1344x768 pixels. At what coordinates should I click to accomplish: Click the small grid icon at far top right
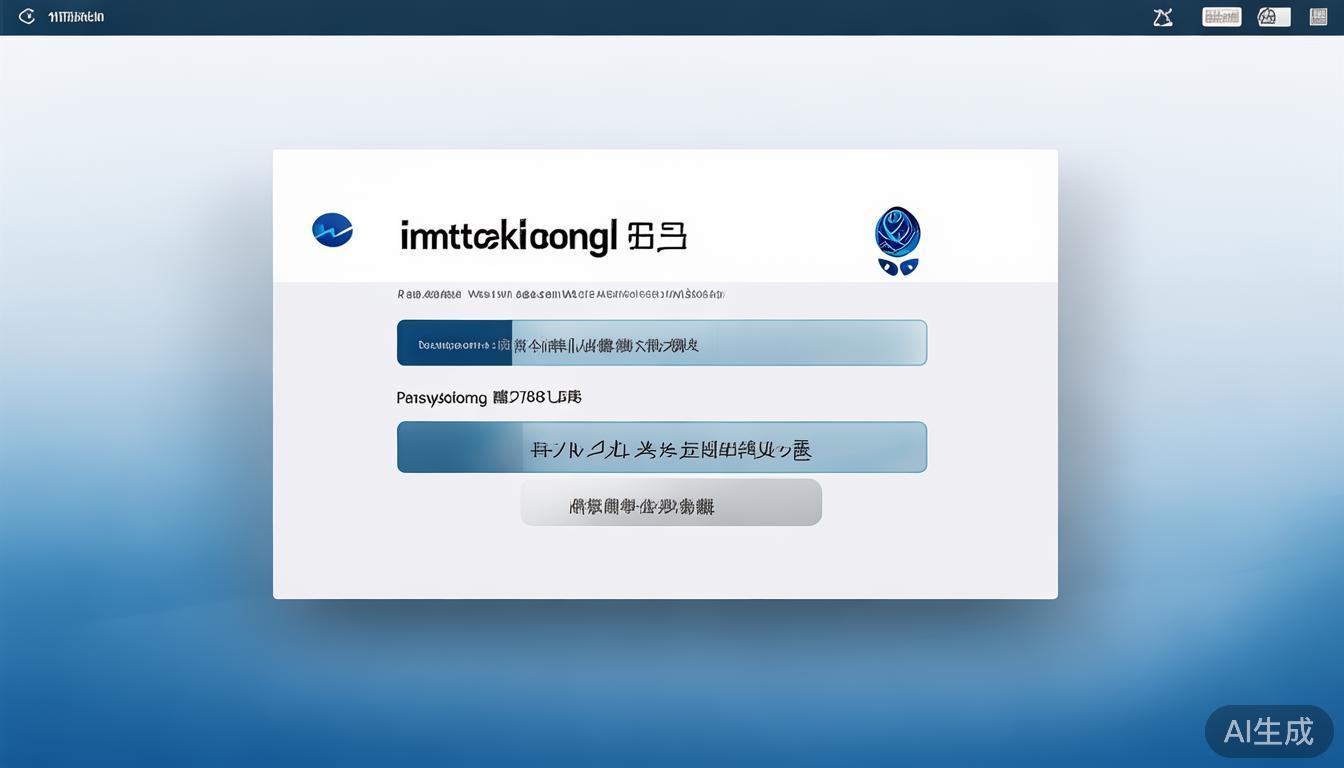1318,16
